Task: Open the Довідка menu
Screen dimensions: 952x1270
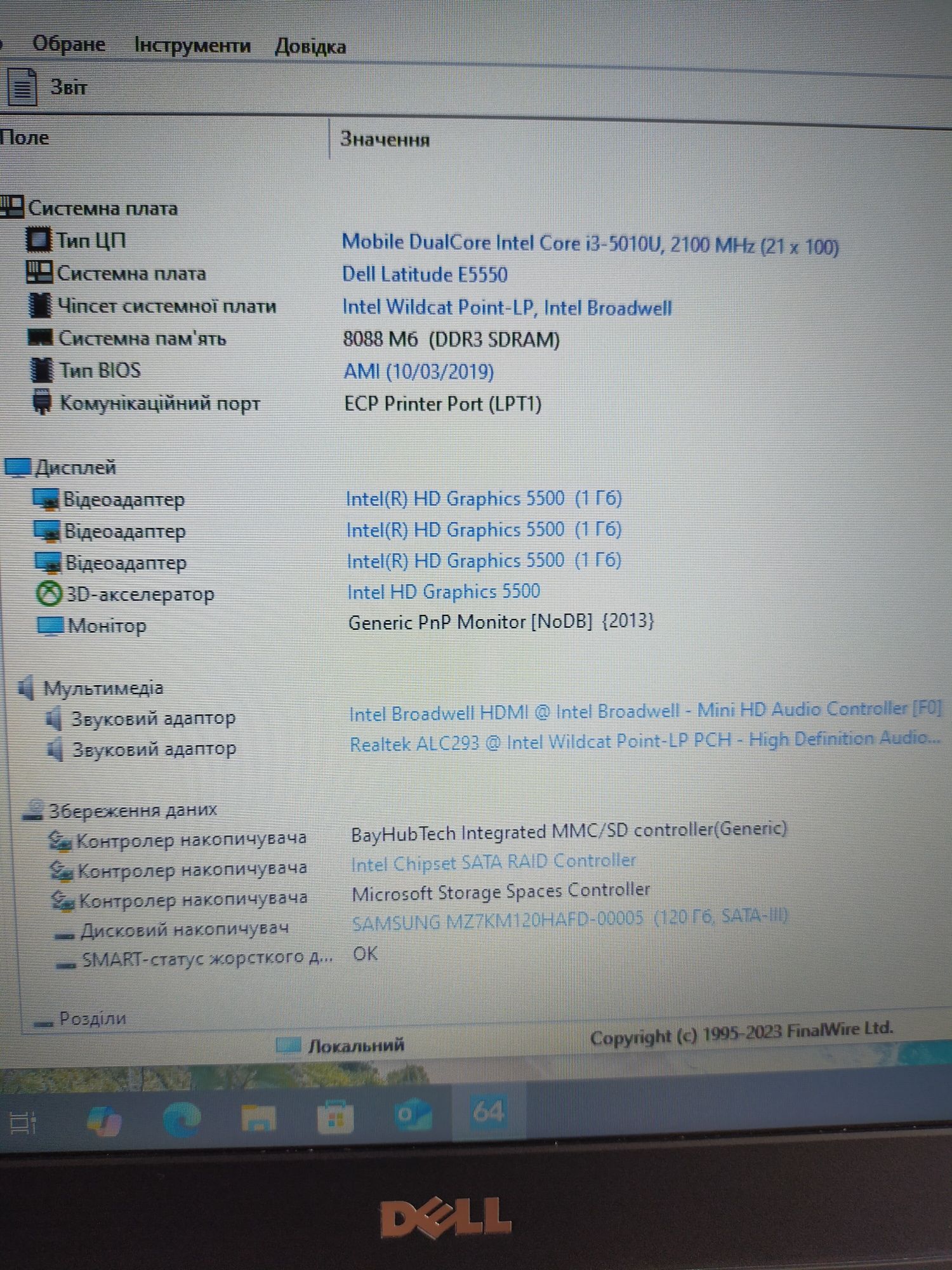Action: (310, 46)
